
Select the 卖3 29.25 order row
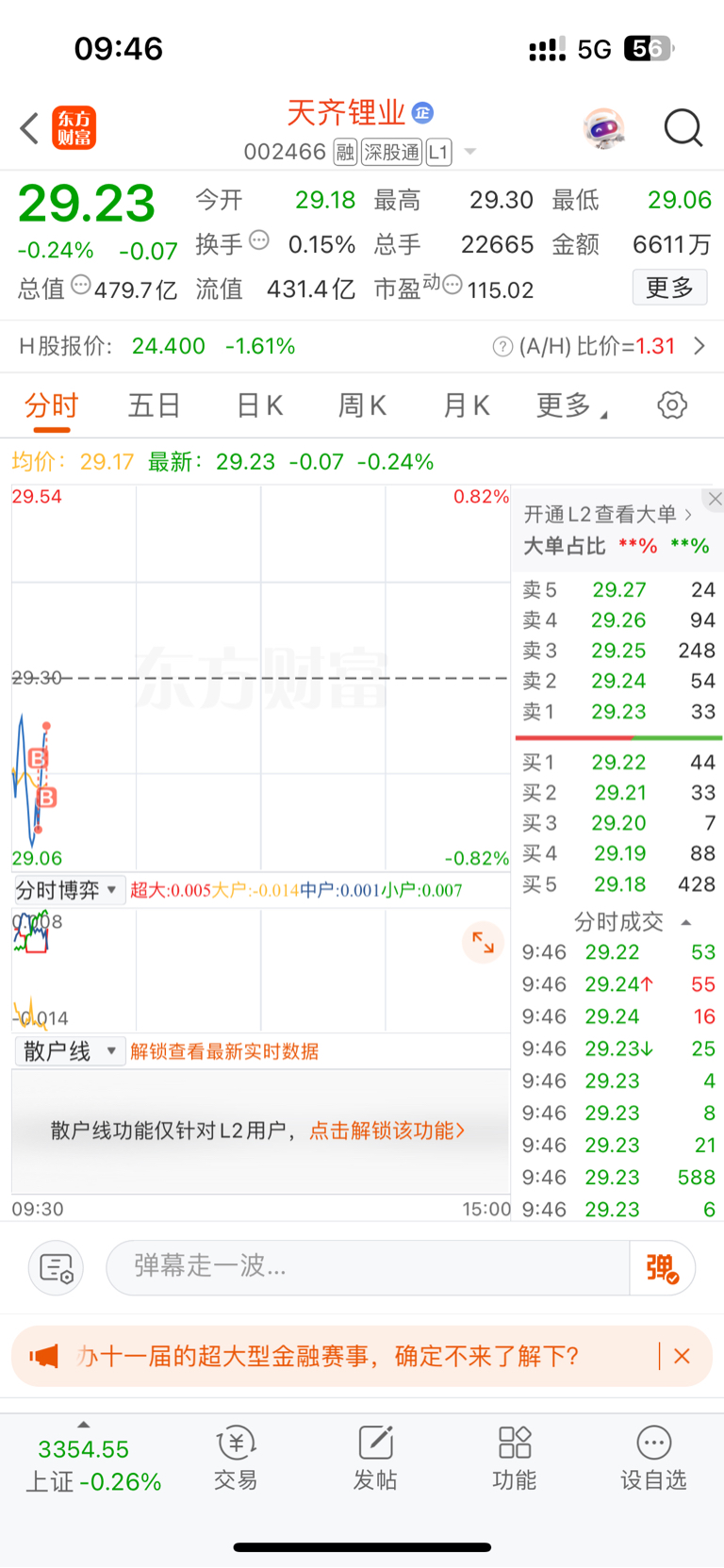coord(618,651)
